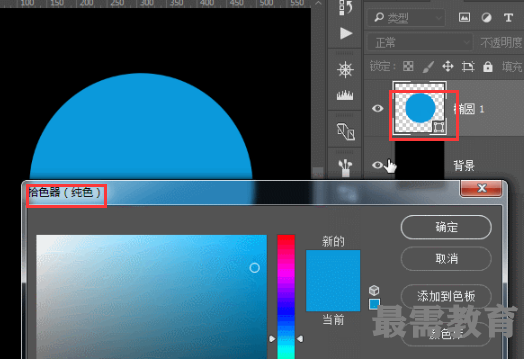Filter layers by type T icon
The image size is (524, 361).
508,17
